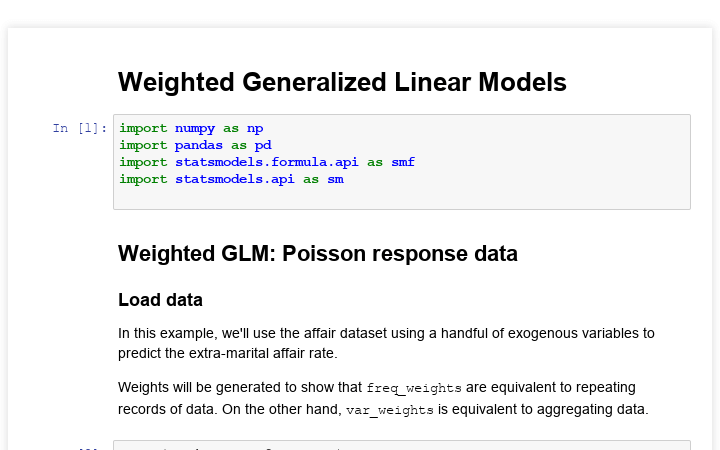The image size is (720, 450).
Task: Click the Weighted Generalized Linear Models title
Action: pos(342,83)
